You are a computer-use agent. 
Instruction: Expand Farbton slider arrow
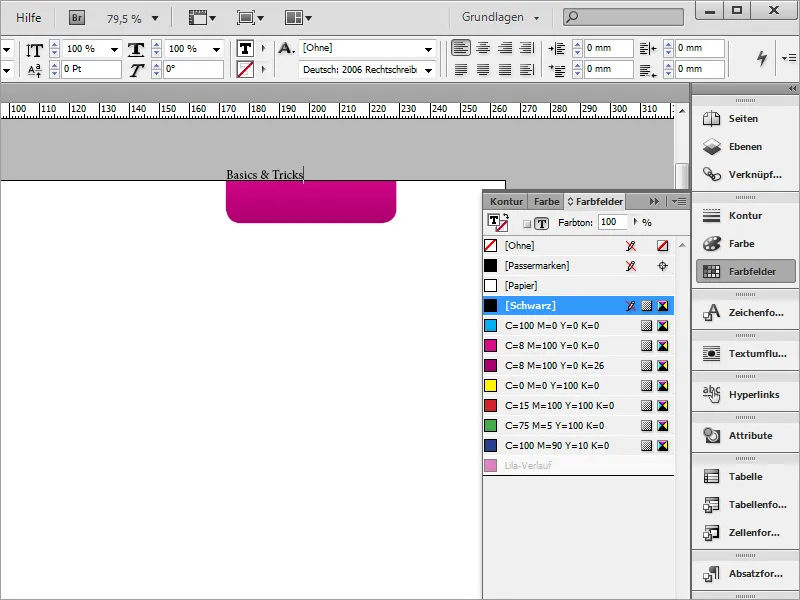tap(635, 222)
